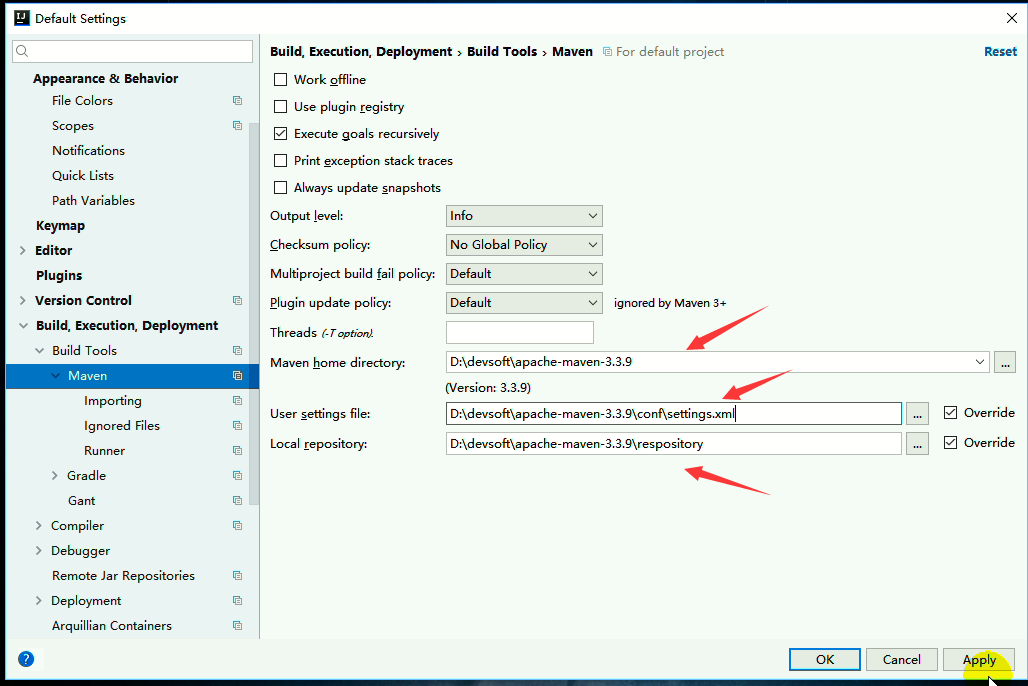1028x686 pixels.
Task: Browse for the Maven home directory
Action: click(x=1005, y=362)
